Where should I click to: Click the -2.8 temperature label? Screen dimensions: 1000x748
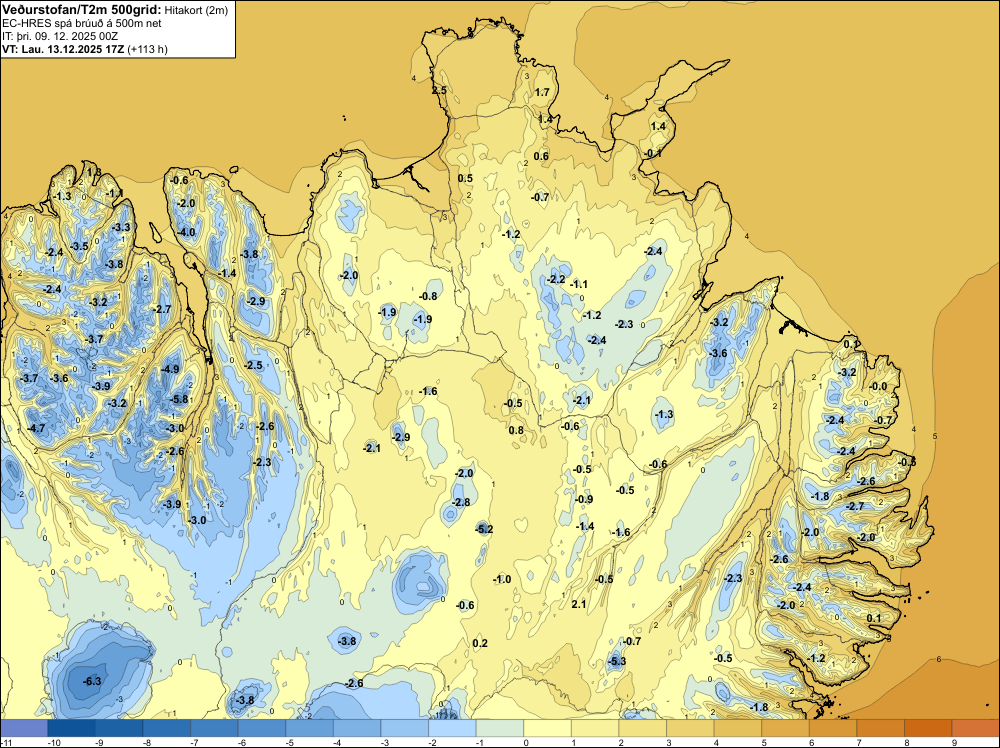[x=461, y=502]
